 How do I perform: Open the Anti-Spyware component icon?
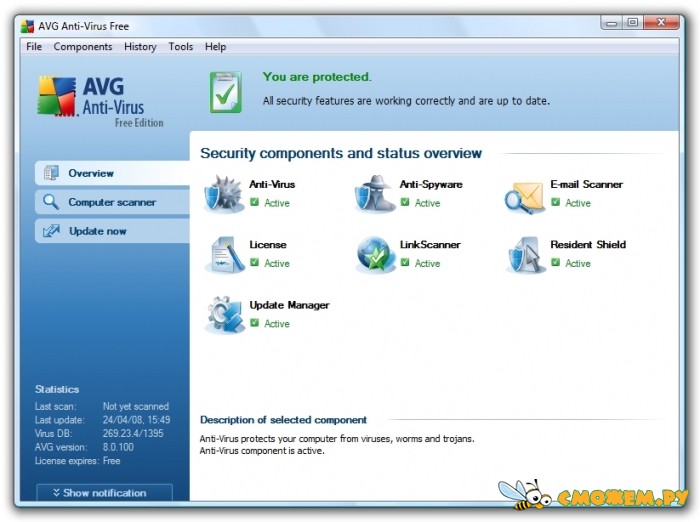(x=375, y=194)
